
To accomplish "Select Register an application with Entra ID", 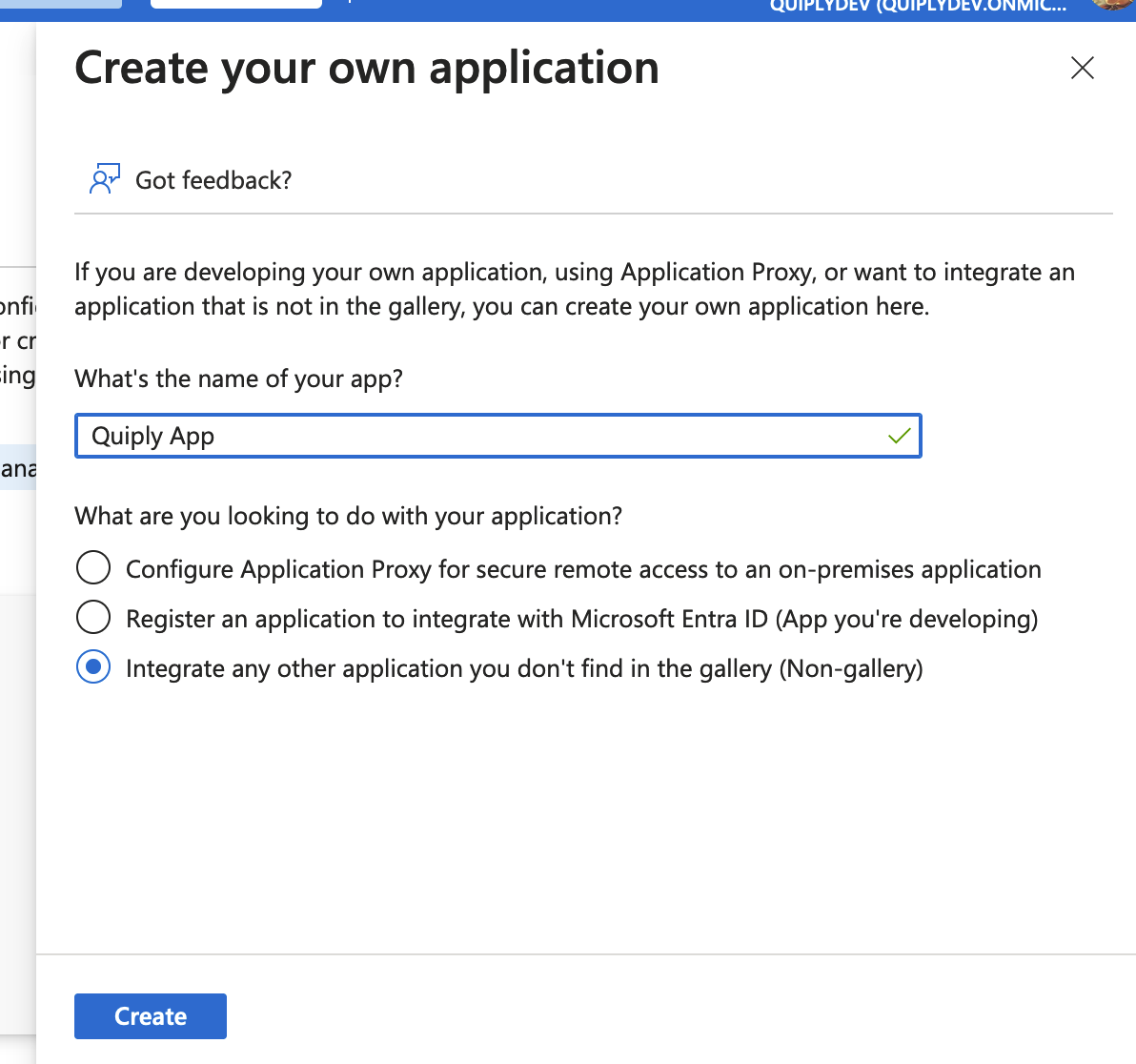I will point(93,618).
